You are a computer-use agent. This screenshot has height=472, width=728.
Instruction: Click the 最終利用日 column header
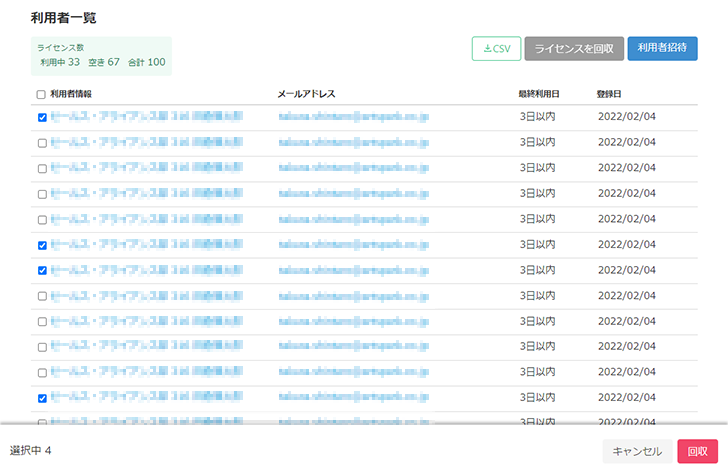click(x=538, y=94)
